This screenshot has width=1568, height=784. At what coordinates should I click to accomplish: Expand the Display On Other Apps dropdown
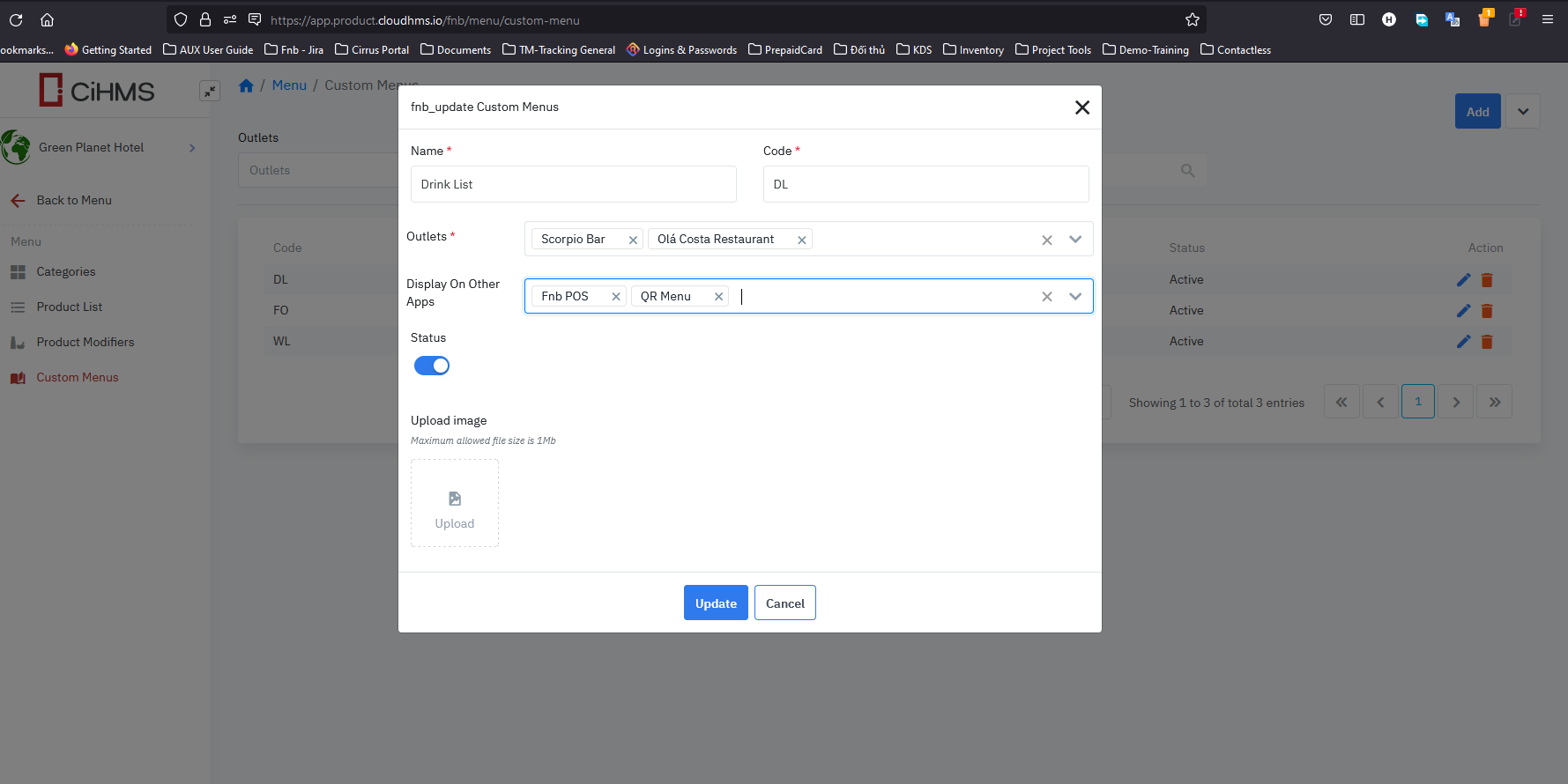[1075, 297]
